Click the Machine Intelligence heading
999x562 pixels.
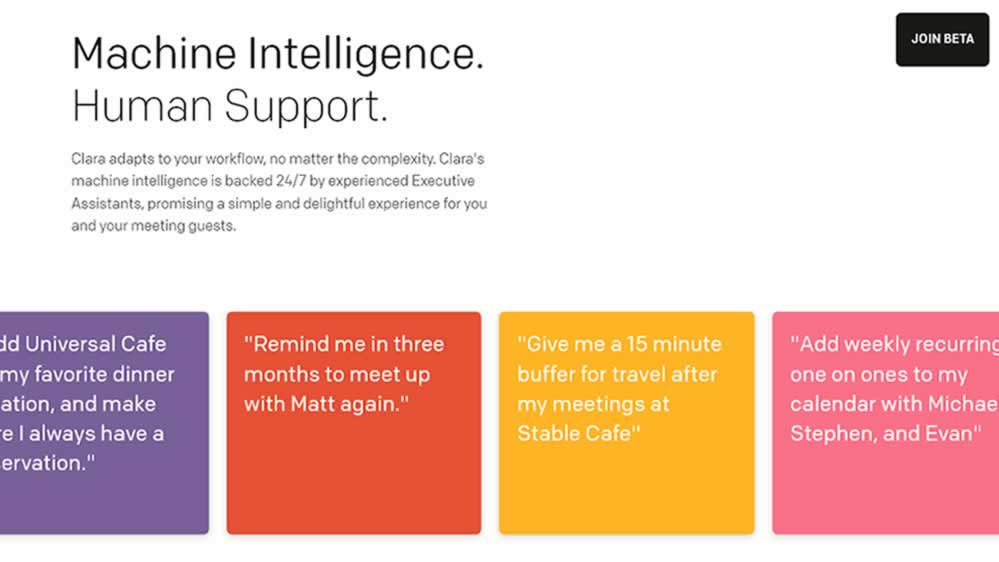278,54
